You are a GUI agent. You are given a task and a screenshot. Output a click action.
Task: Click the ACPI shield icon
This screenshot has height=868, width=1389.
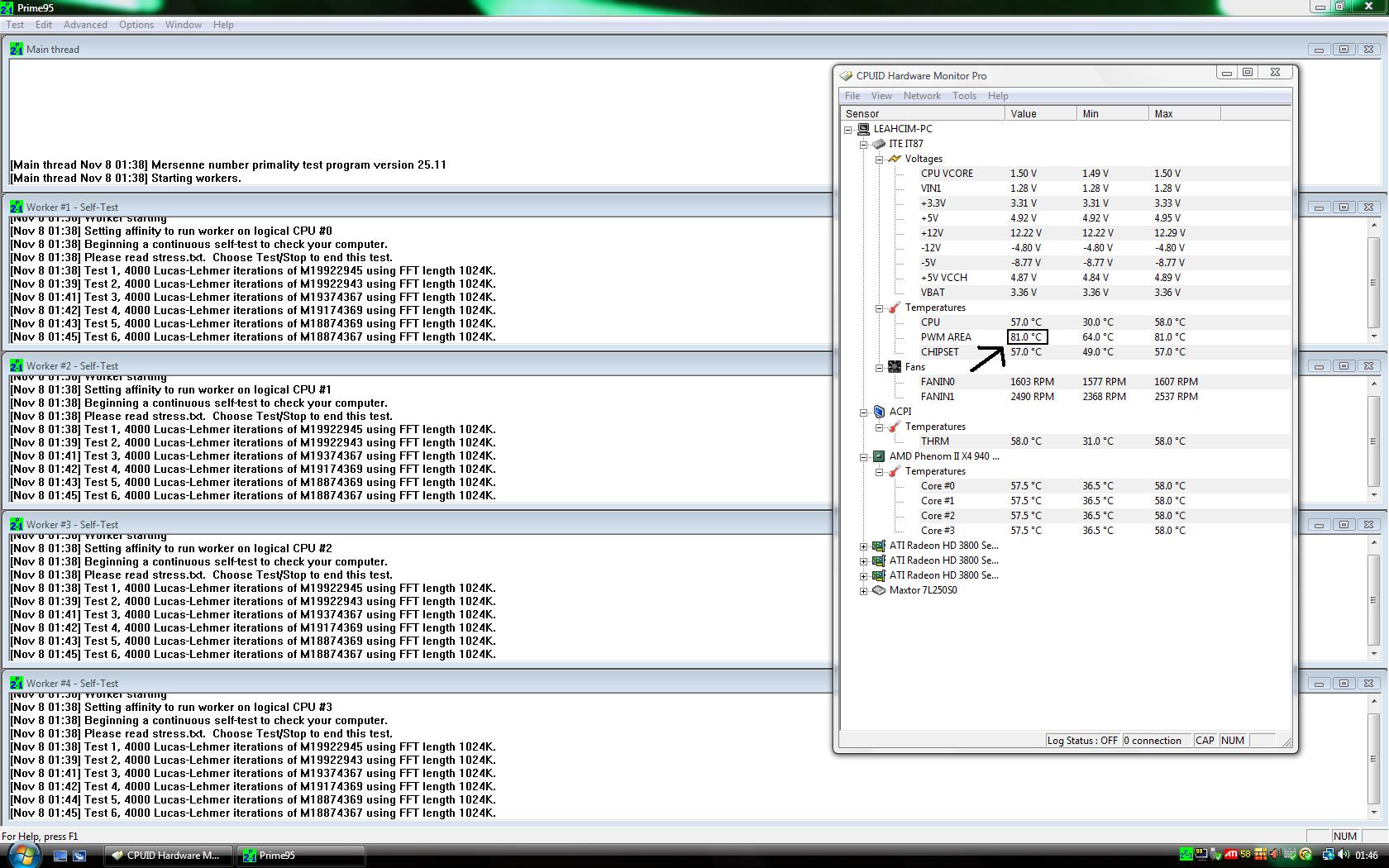[879, 412]
